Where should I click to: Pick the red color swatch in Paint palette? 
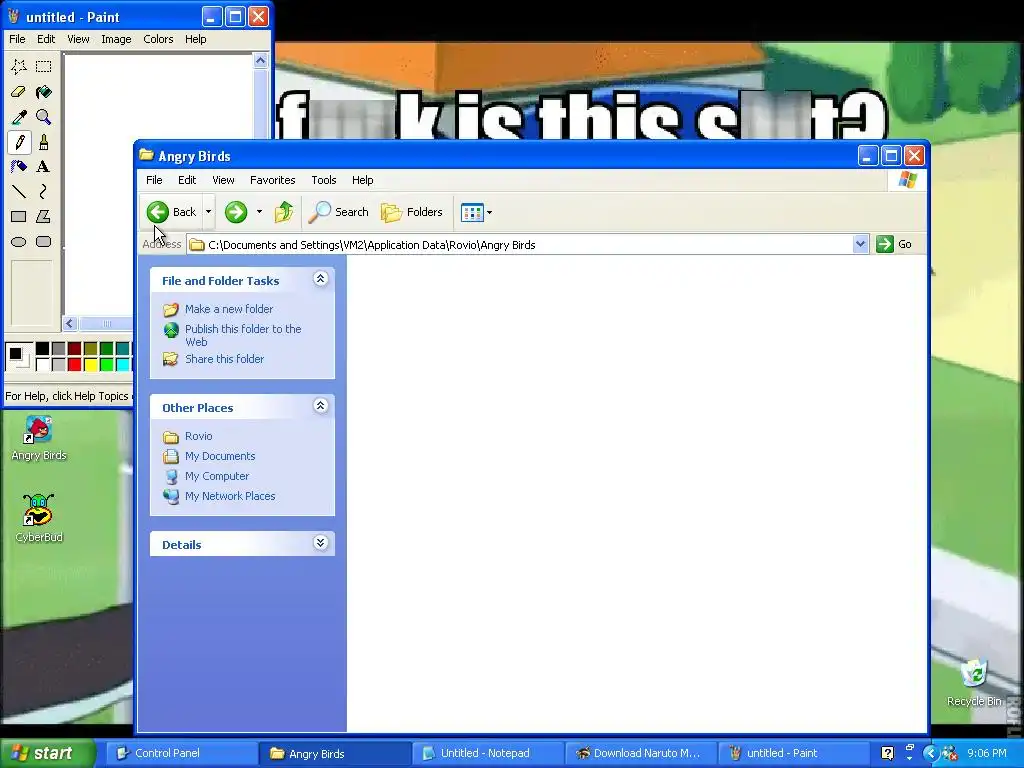pyautogui.click(x=74, y=364)
